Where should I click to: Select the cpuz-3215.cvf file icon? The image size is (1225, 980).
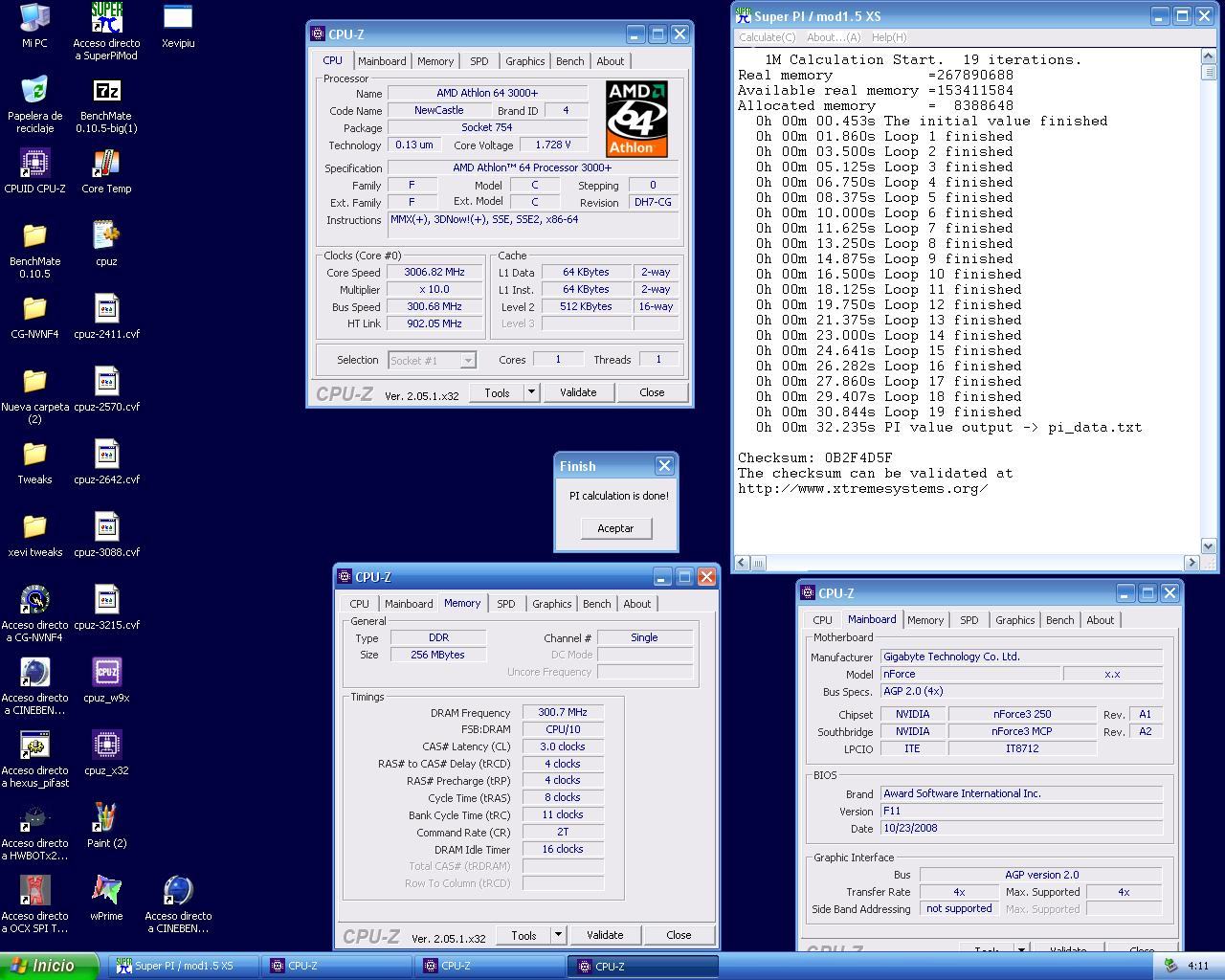pyautogui.click(x=106, y=599)
